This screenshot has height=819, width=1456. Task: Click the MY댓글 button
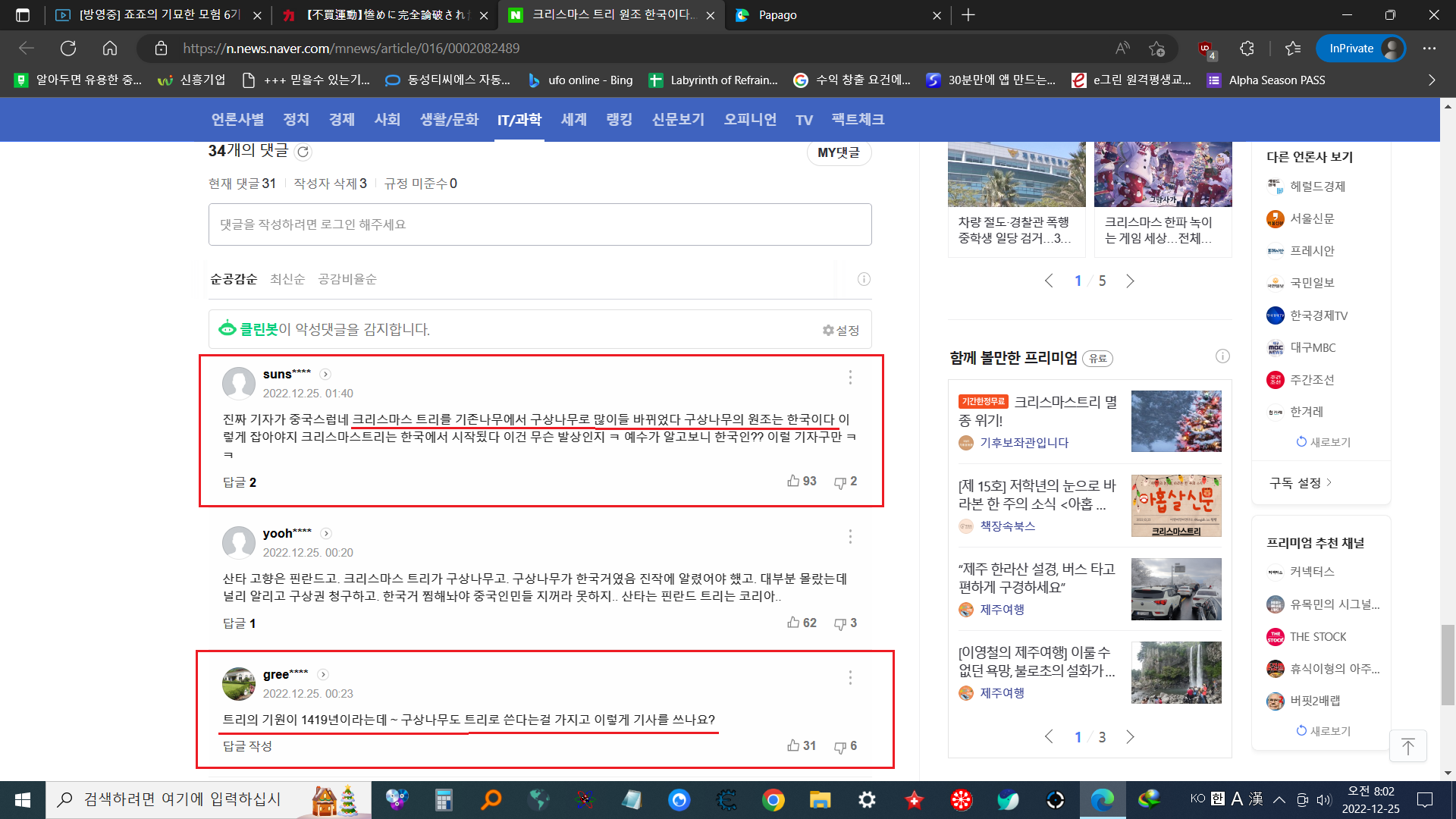838,152
